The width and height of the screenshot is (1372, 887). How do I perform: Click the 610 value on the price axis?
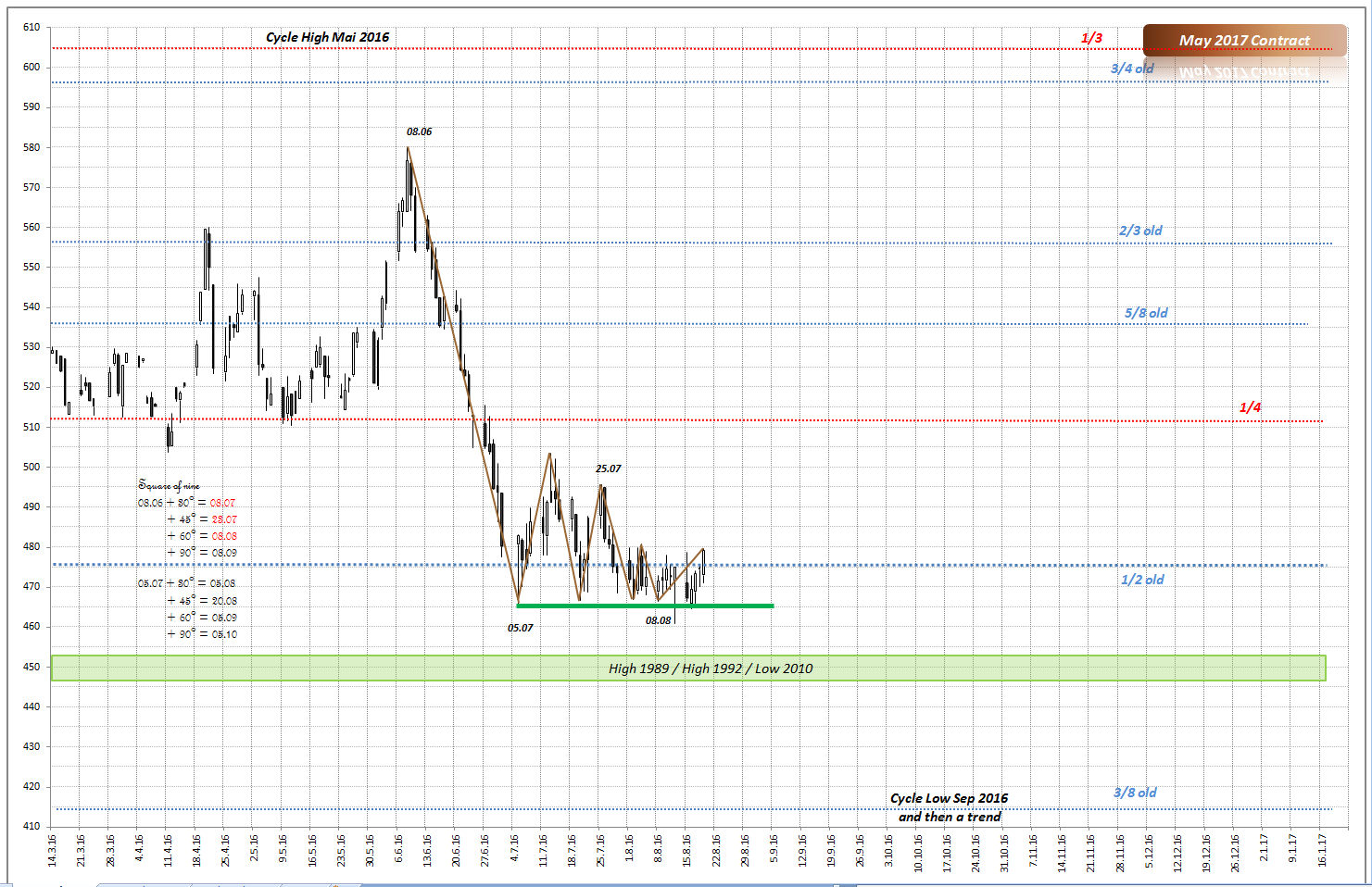click(x=31, y=27)
